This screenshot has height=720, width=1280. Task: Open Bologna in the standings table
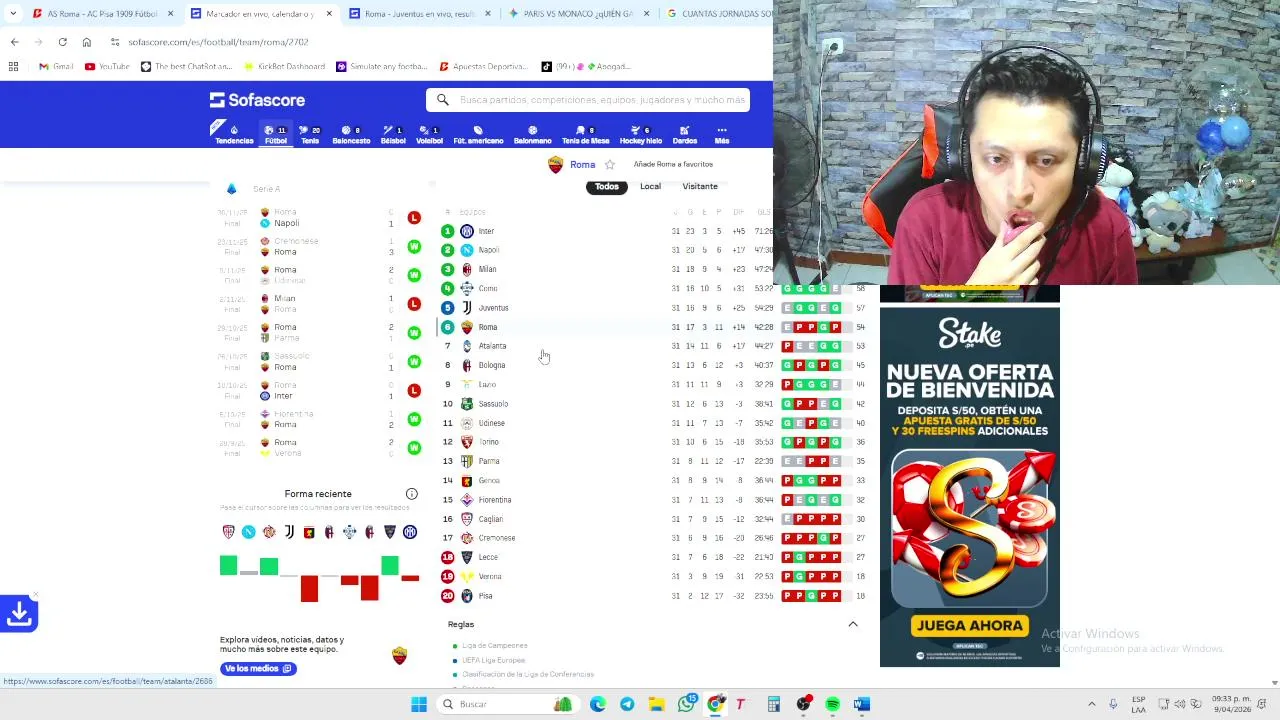[x=491, y=365]
